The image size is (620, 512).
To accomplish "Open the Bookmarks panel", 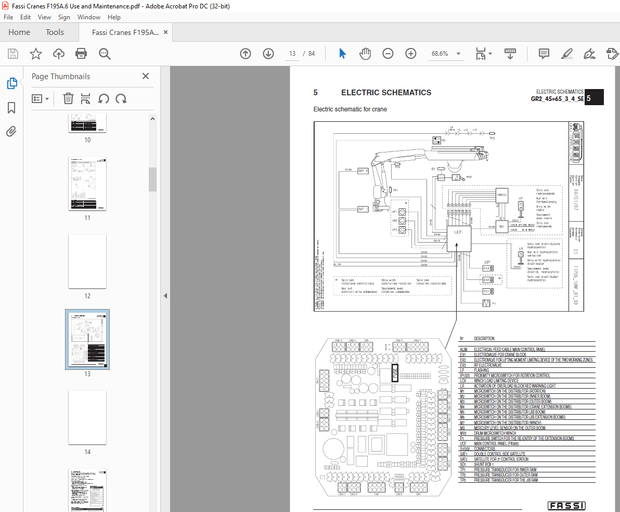I will (11, 108).
